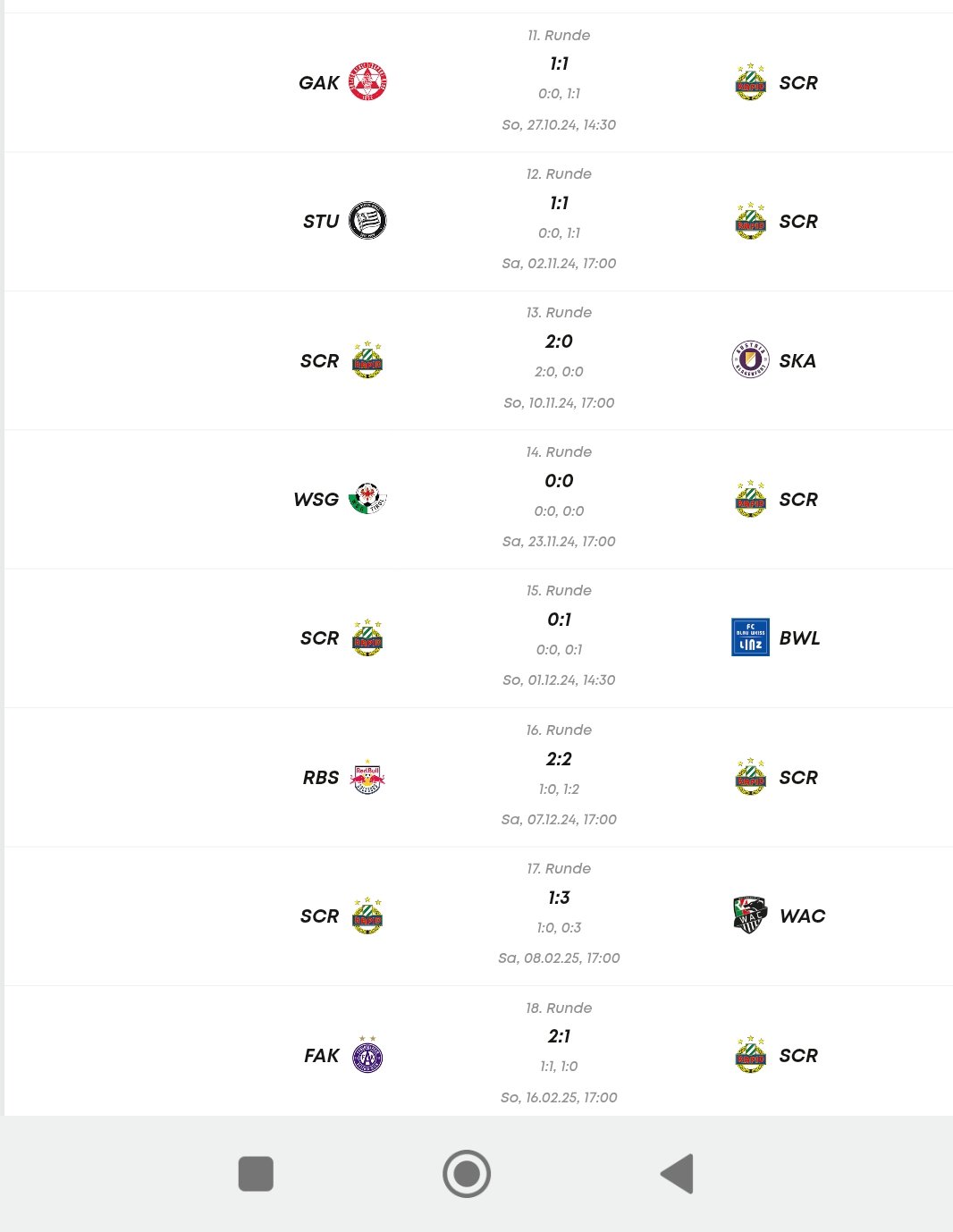The width and height of the screenshot is (953, 1232).
Task: Tap the 1:3 result against WAC
Action: click(559, 898)
